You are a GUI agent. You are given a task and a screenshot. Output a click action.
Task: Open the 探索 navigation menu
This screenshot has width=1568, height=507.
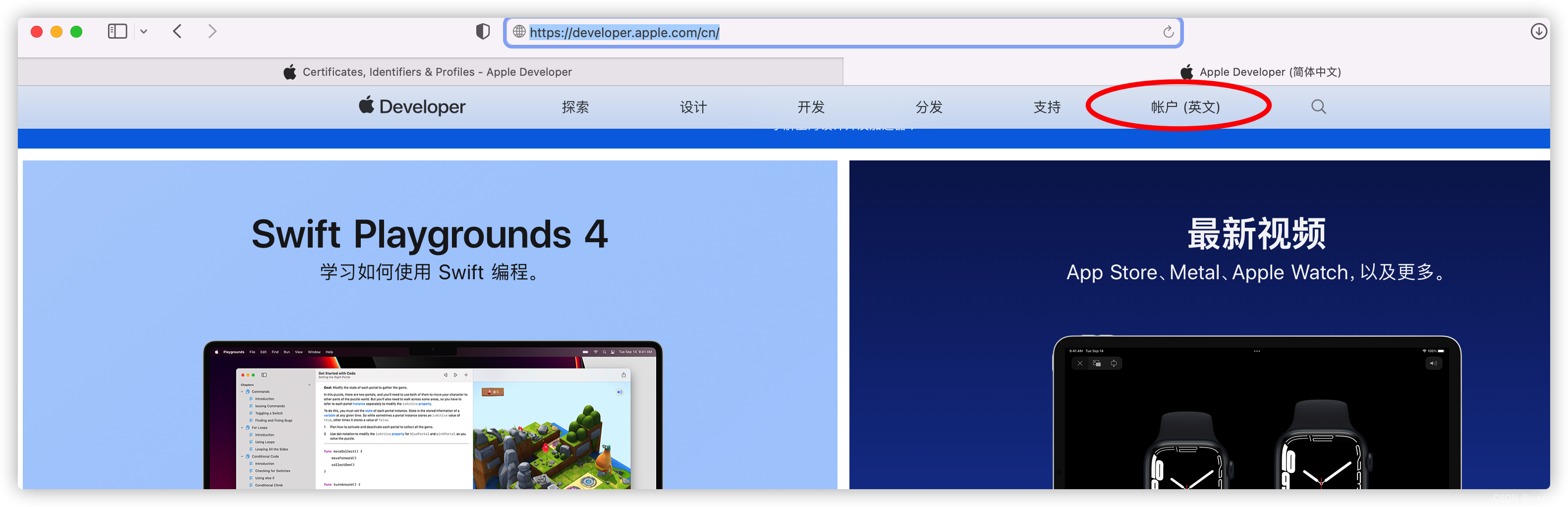click(x=575, y=107)
